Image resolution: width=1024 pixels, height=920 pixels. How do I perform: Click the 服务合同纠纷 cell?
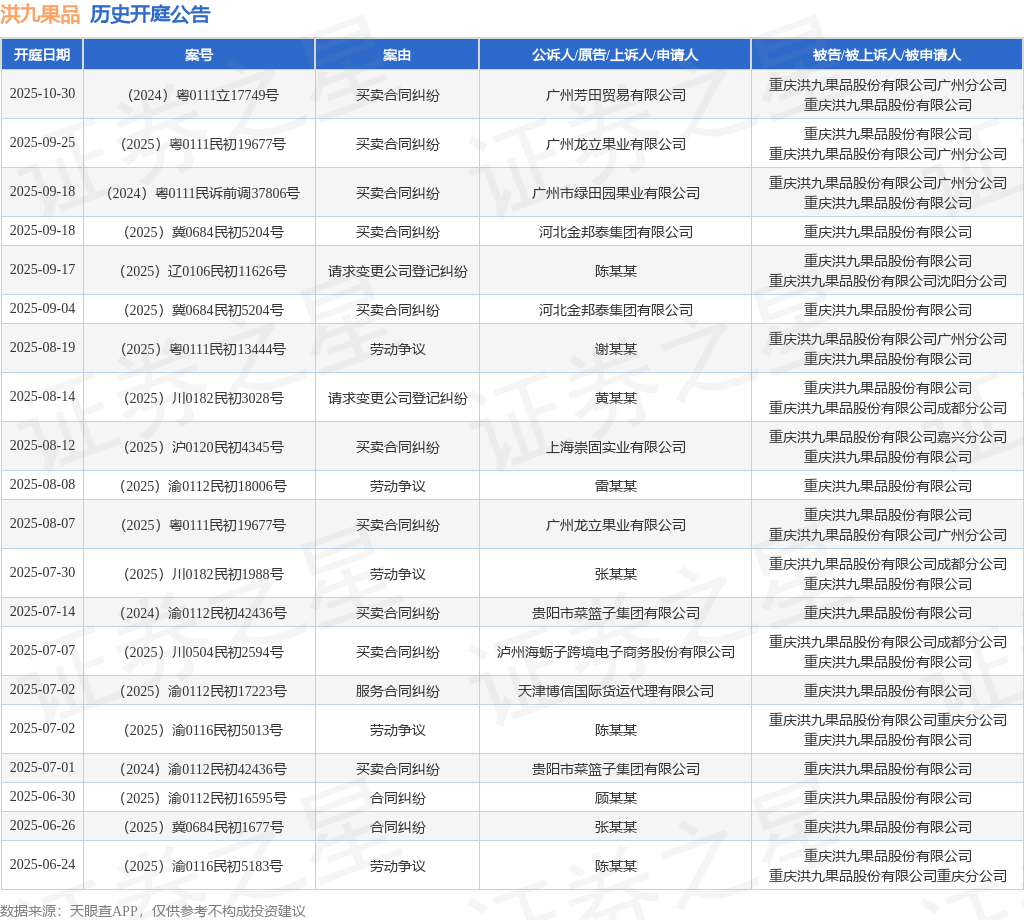(398, 691)
